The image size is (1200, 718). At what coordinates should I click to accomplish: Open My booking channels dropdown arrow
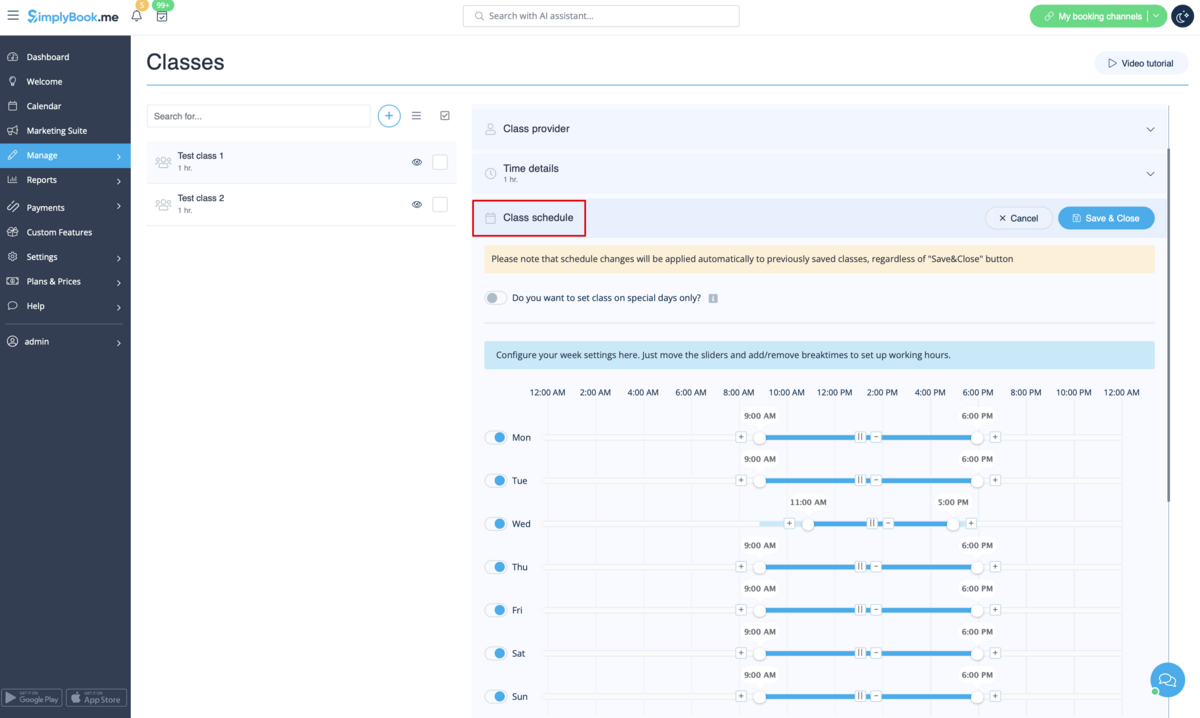[x=1156, y=16]
